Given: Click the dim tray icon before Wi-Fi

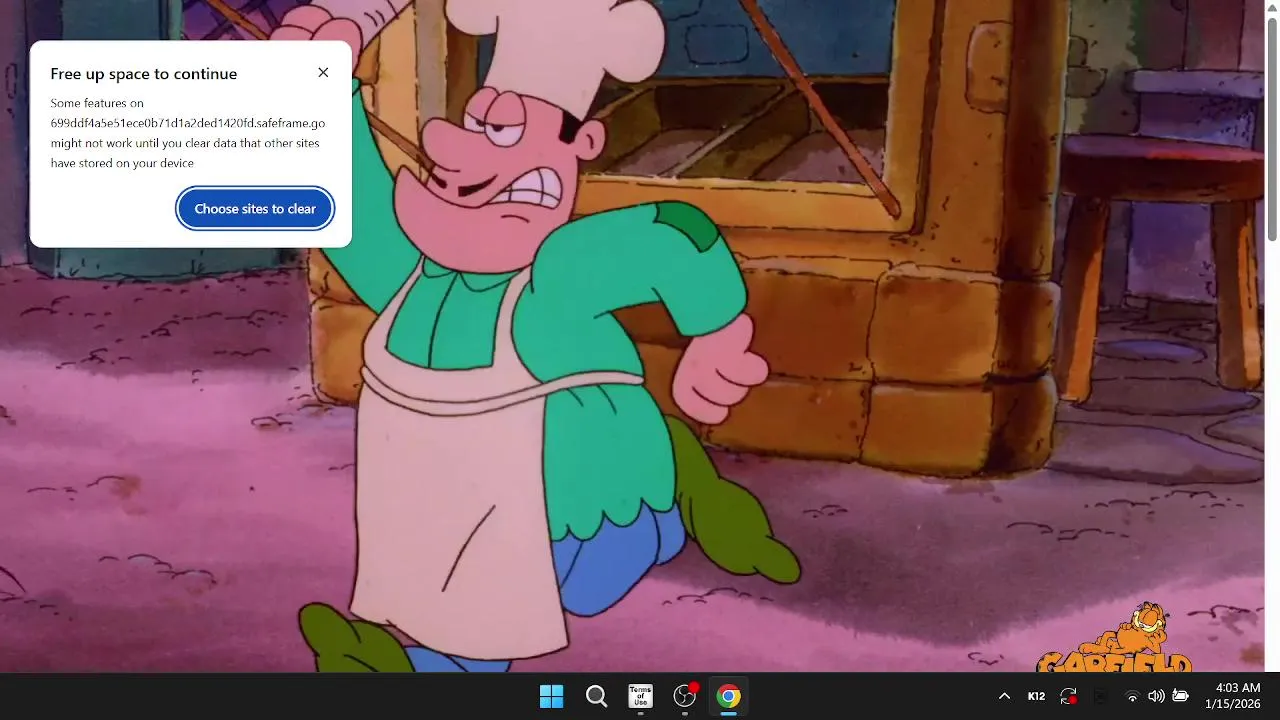Looking at the screenshot, I should click(x=1100, y=696).
